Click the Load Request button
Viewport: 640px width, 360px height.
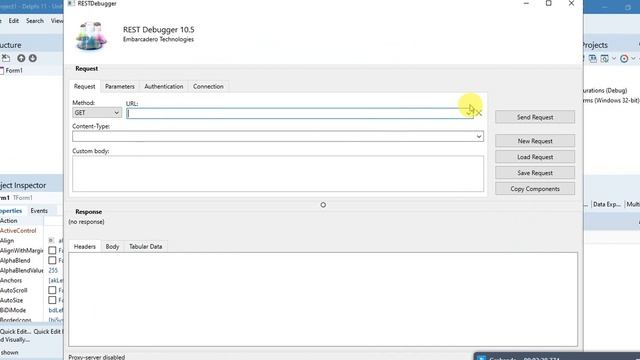535,157
